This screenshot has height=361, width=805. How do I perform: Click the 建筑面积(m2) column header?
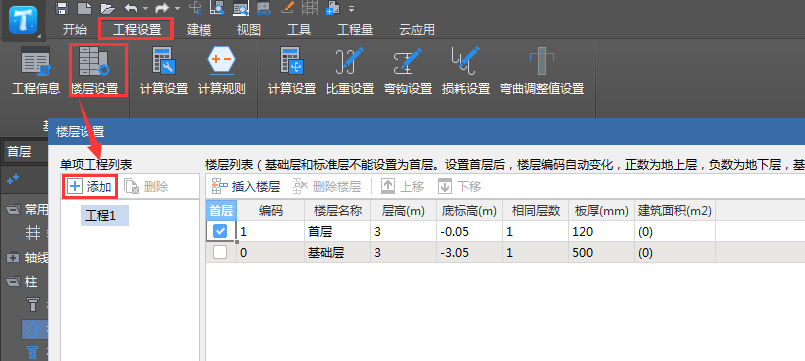[675, 211]
